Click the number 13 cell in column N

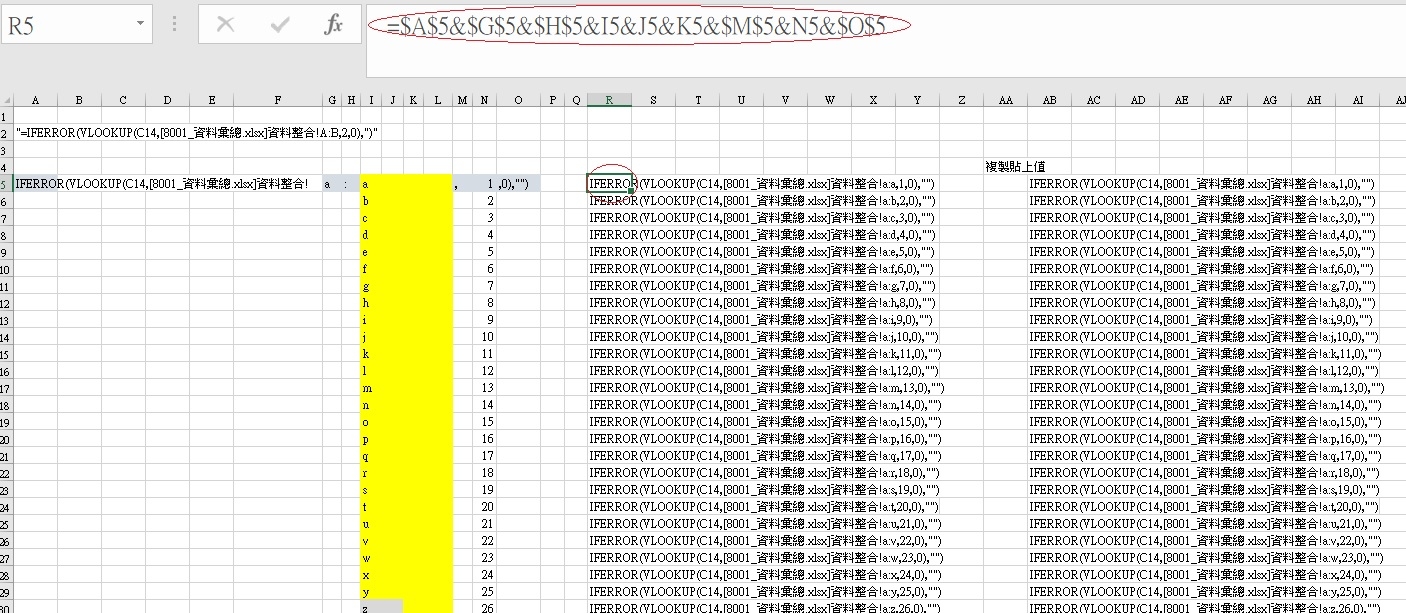[x=484, y=388]
